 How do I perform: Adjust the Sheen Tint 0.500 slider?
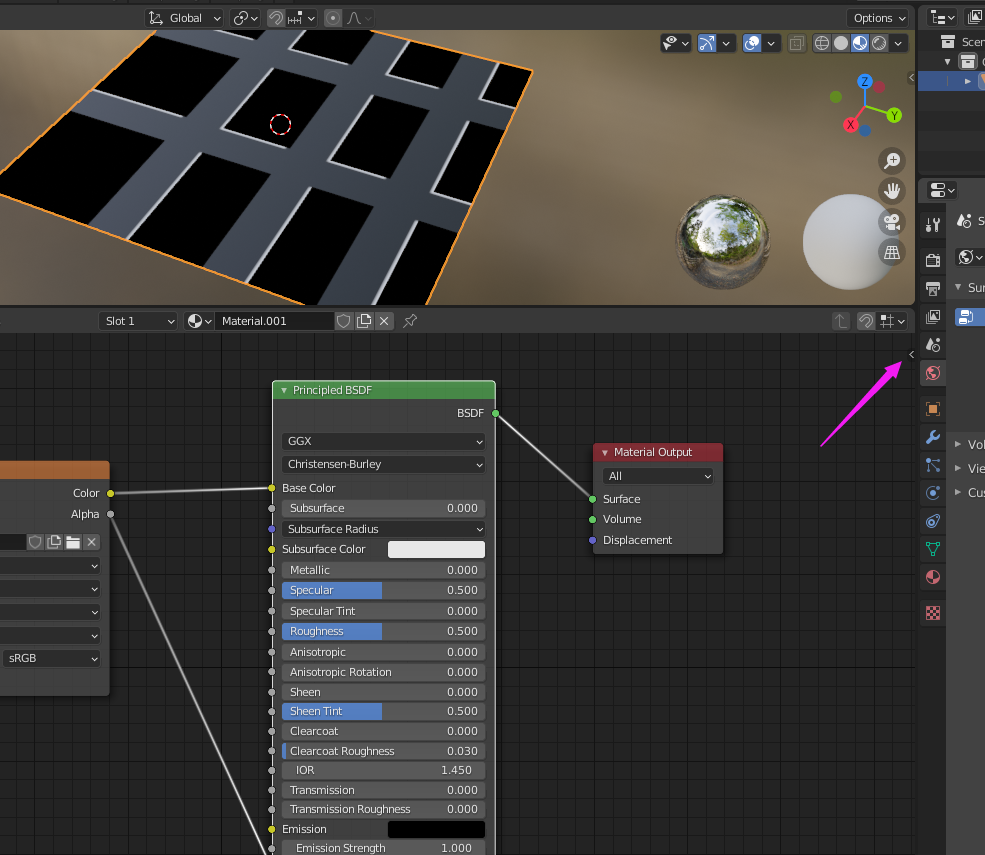pyautogui.click(x=384, y=711)
